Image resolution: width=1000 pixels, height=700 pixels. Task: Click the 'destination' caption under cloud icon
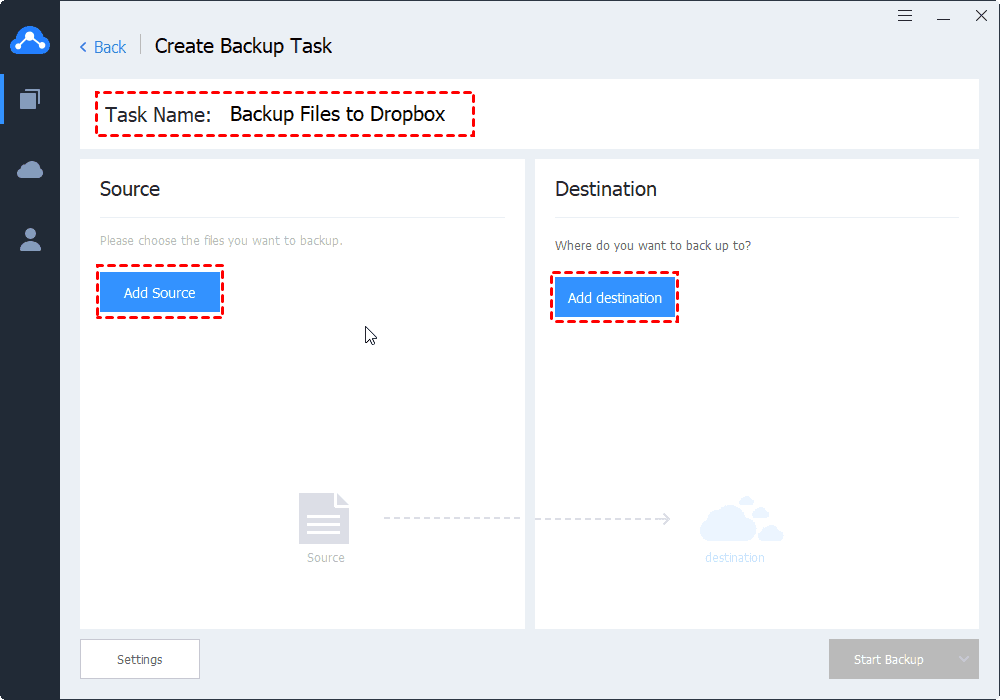tap(735, 558)
